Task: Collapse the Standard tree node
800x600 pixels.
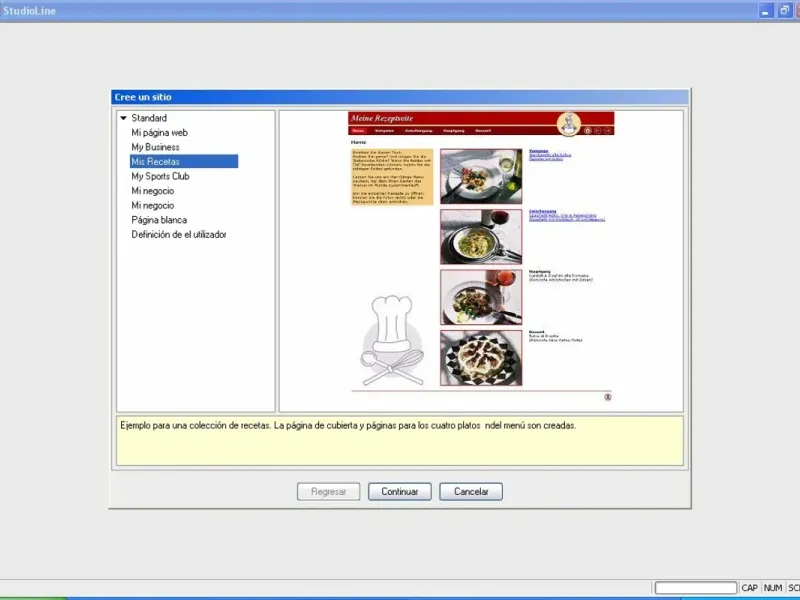Action: pyautogui.click(x=123, y=118)
